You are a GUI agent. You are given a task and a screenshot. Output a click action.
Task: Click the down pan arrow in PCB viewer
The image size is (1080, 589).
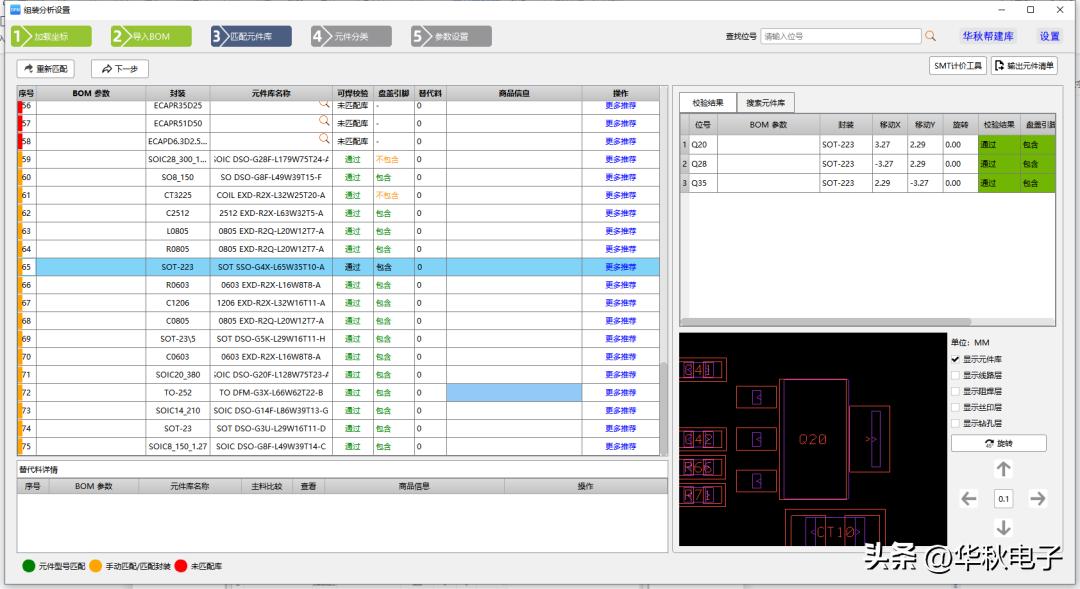(1003, 527)
